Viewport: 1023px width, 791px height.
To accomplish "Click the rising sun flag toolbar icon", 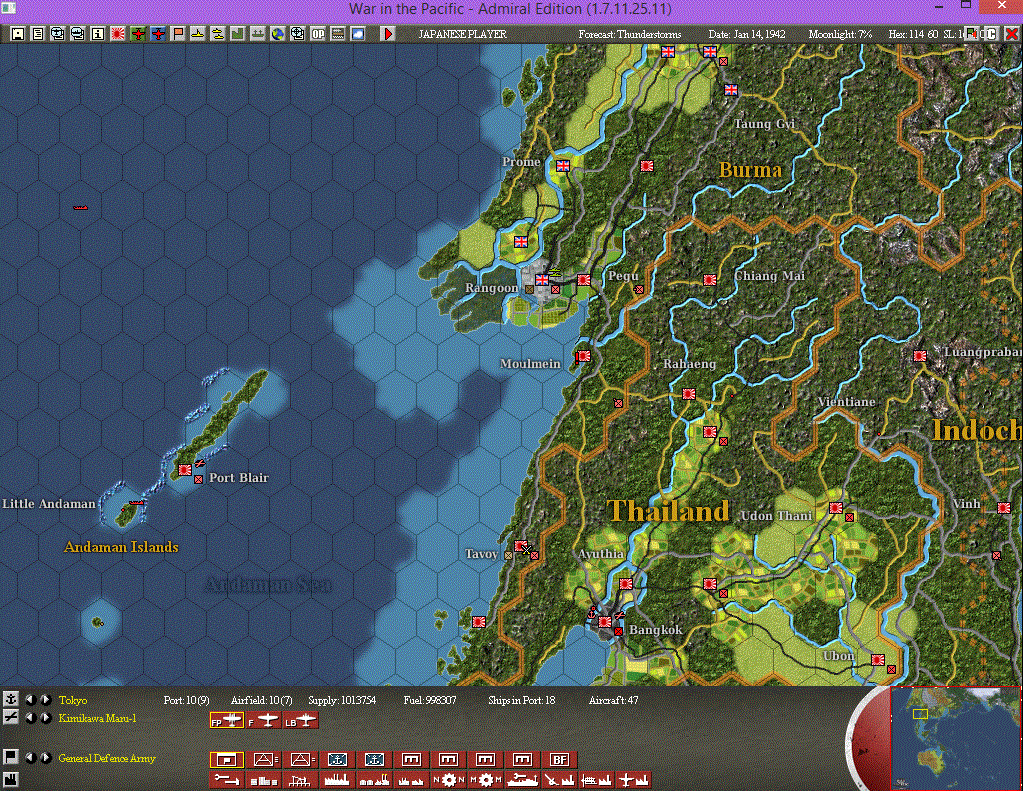I will tap(118, 34).
